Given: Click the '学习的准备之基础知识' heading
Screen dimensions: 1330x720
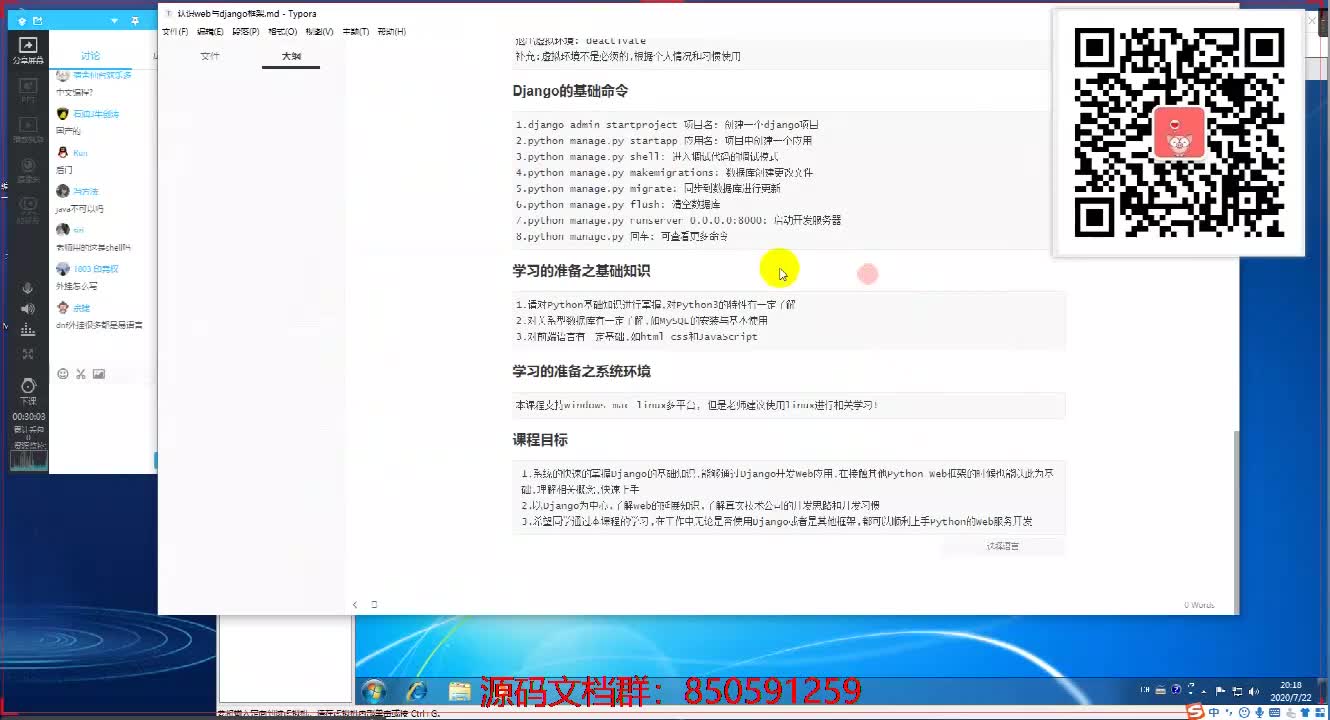Looking at the screenshot, I should tap(581, 271).
